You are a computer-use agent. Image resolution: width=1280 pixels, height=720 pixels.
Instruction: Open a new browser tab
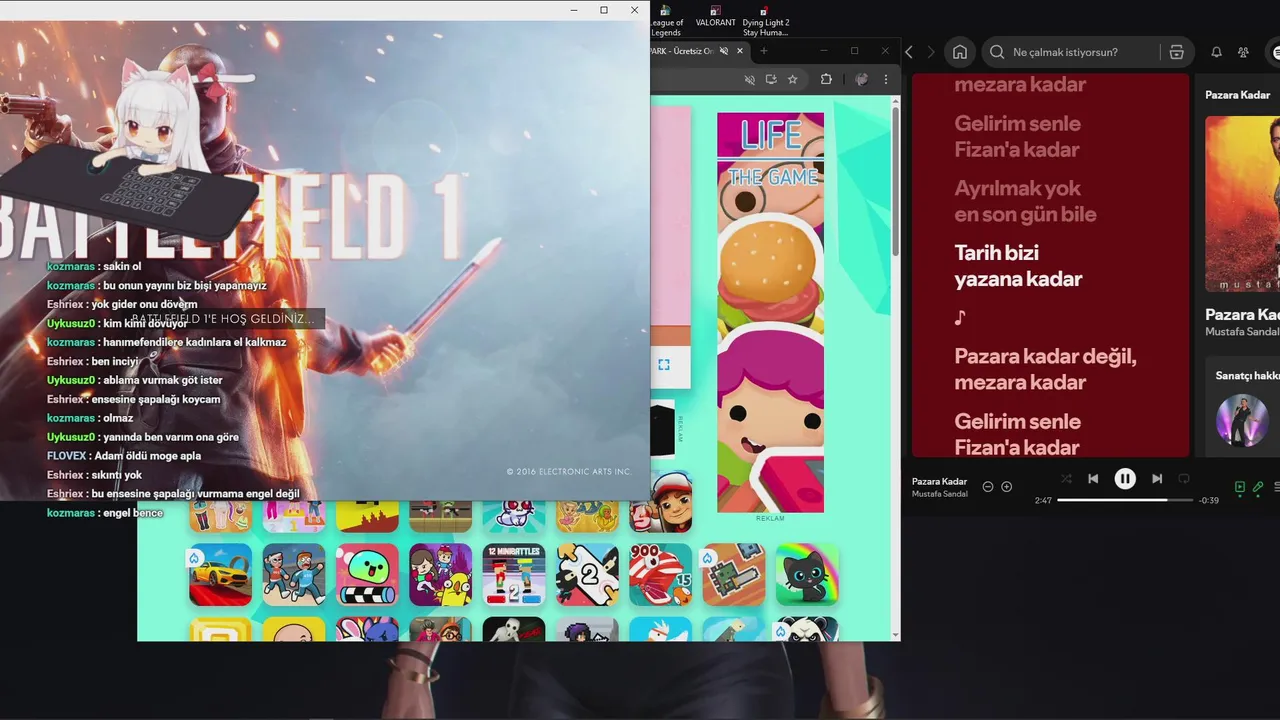click(x=764, y=51)
